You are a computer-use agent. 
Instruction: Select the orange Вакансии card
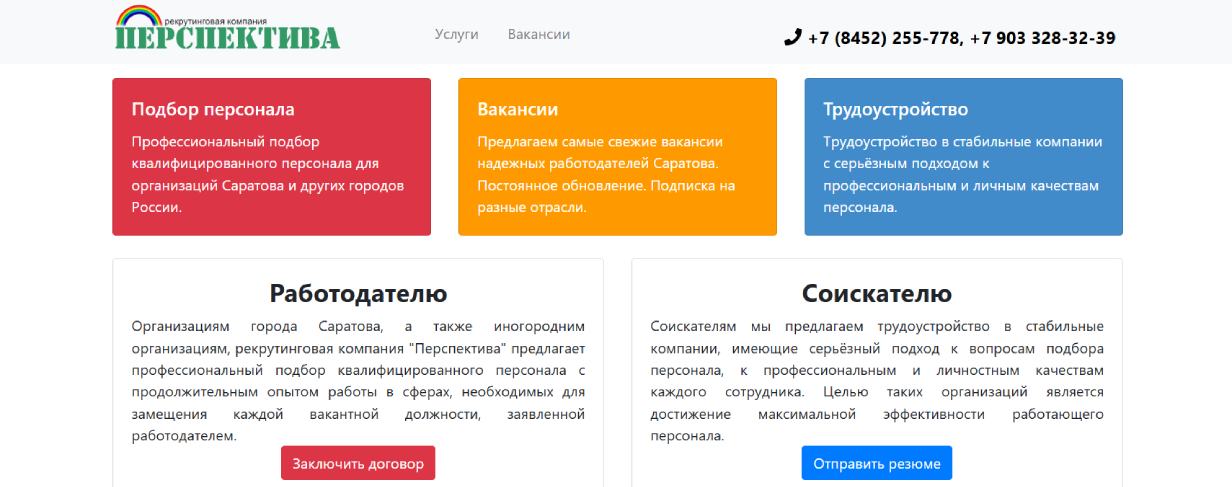[x=617, y=157]
